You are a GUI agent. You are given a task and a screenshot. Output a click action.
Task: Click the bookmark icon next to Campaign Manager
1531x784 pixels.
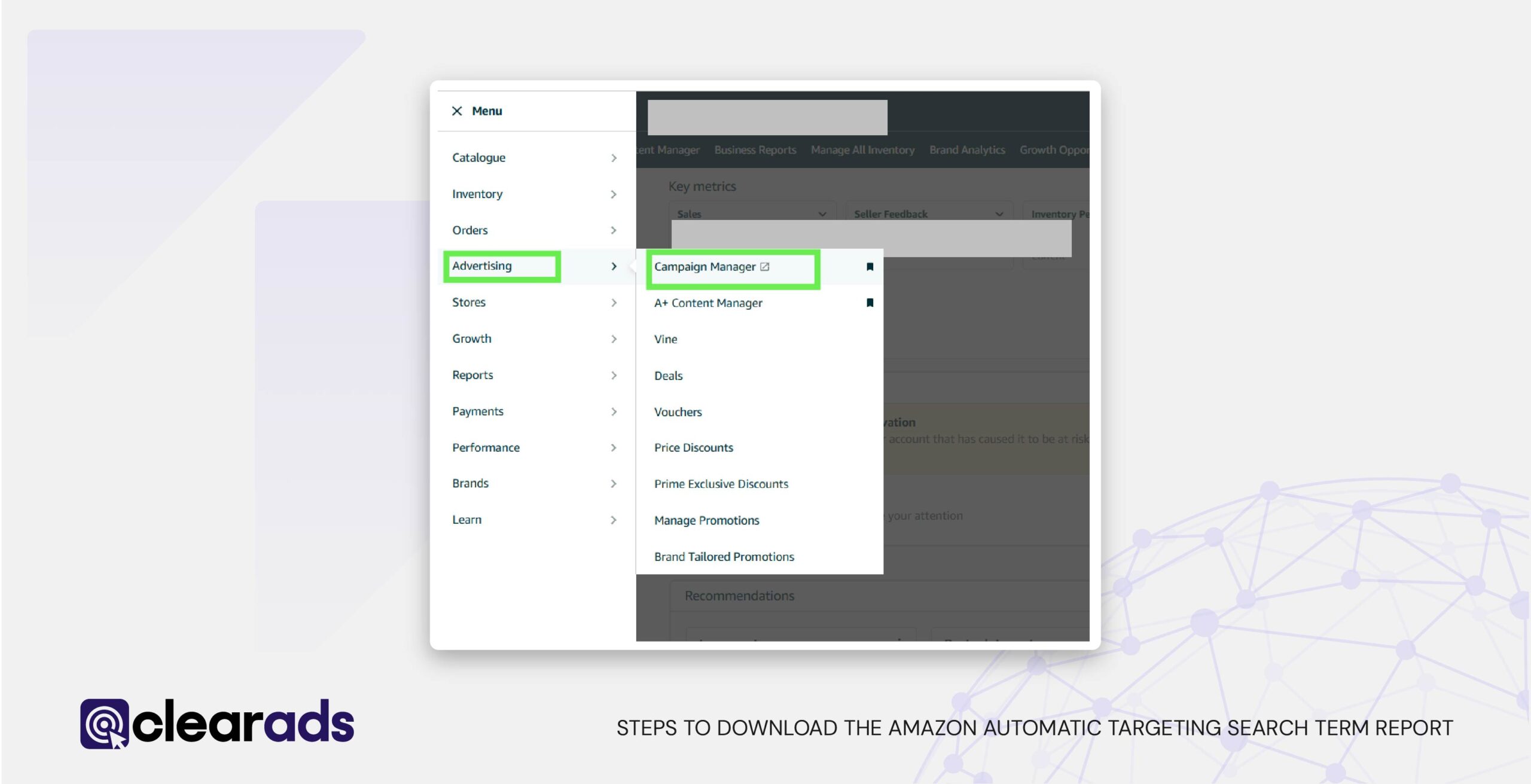click(870, 267)
